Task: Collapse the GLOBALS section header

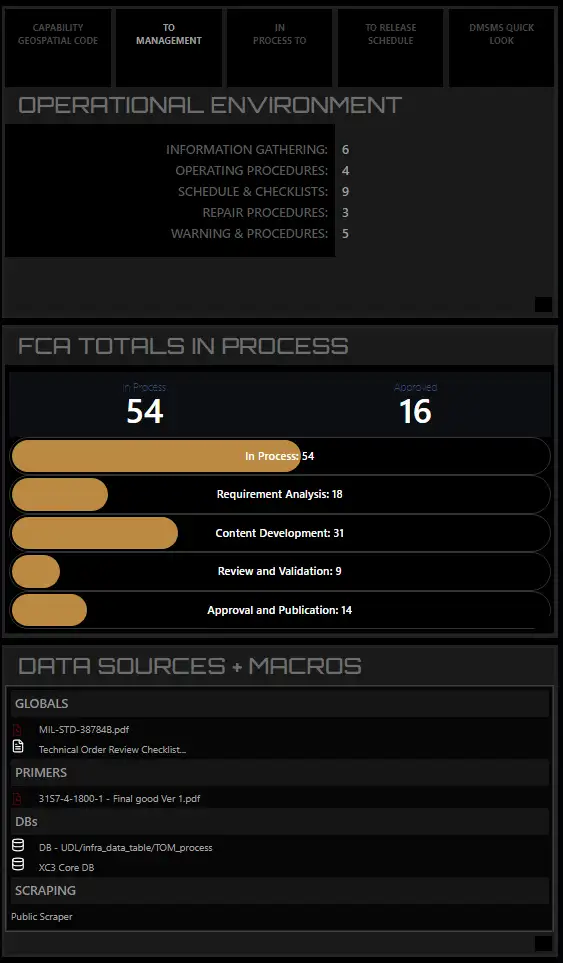Action: point(280,704)
